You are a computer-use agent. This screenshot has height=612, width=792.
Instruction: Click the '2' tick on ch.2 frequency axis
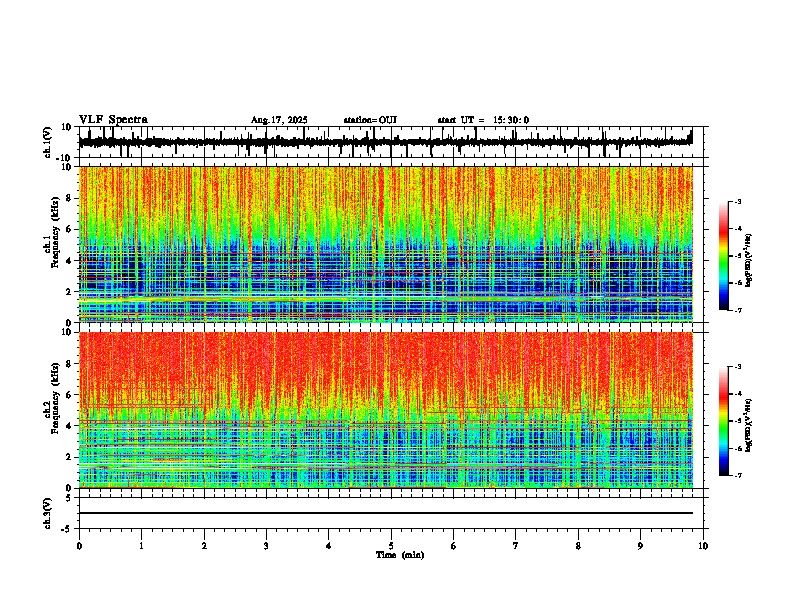(70, 457)
